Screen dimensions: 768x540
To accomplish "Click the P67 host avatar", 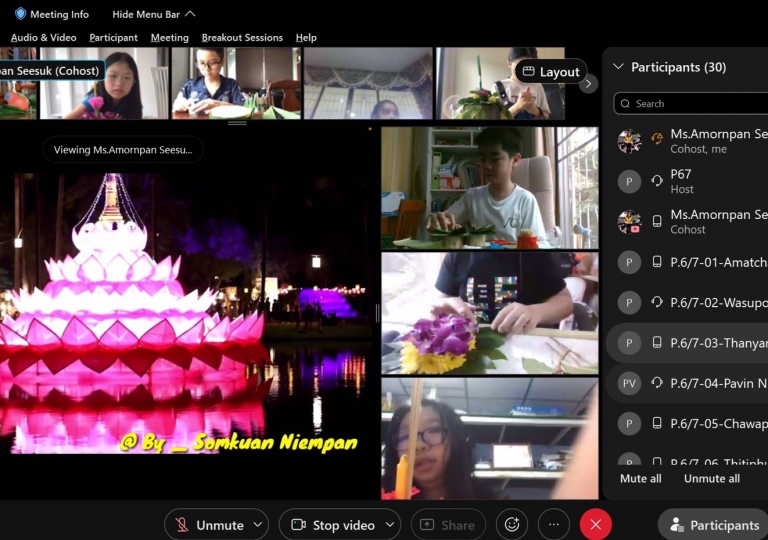I will coord(629,182).
